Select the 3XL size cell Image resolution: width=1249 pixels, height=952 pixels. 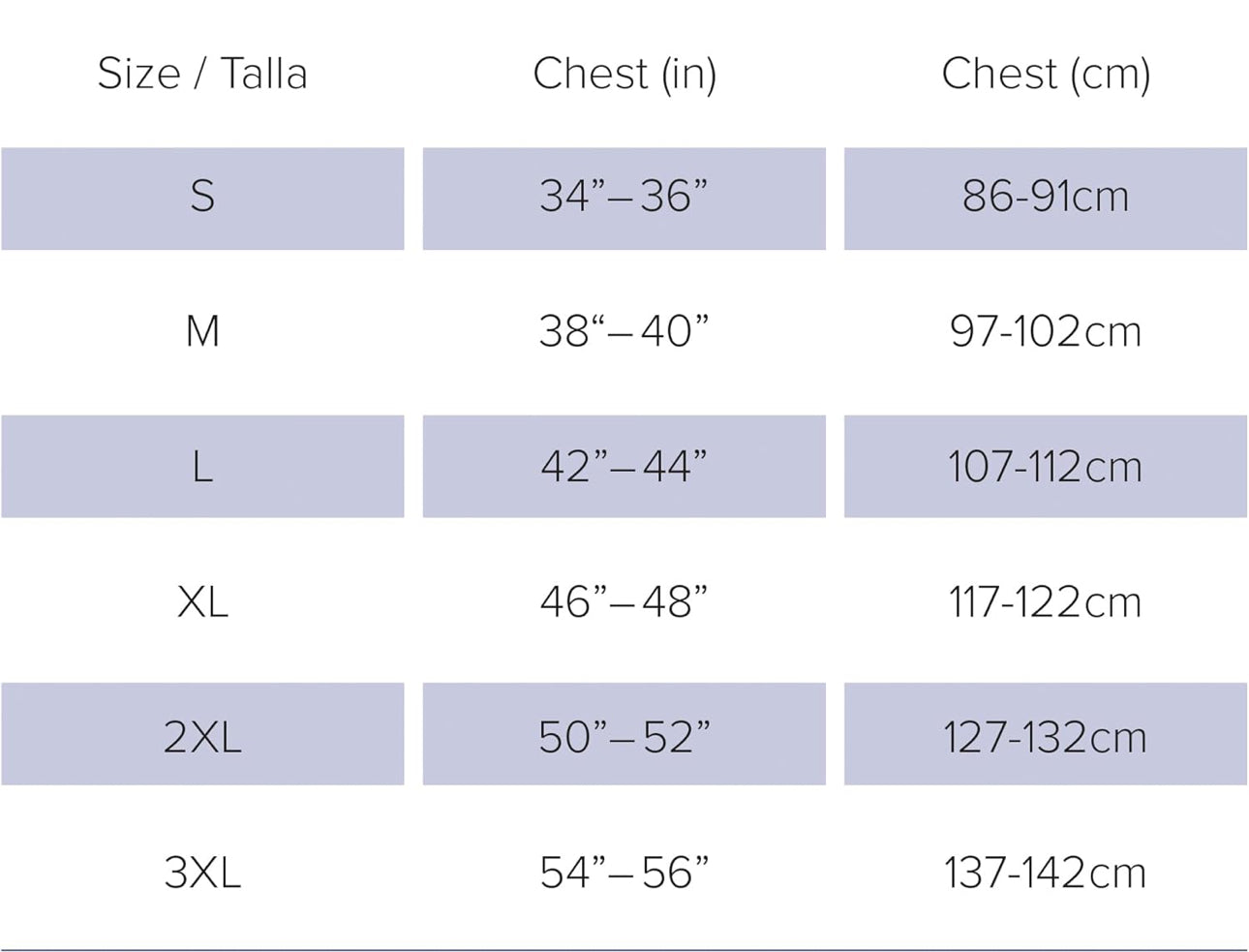[202, 873]
